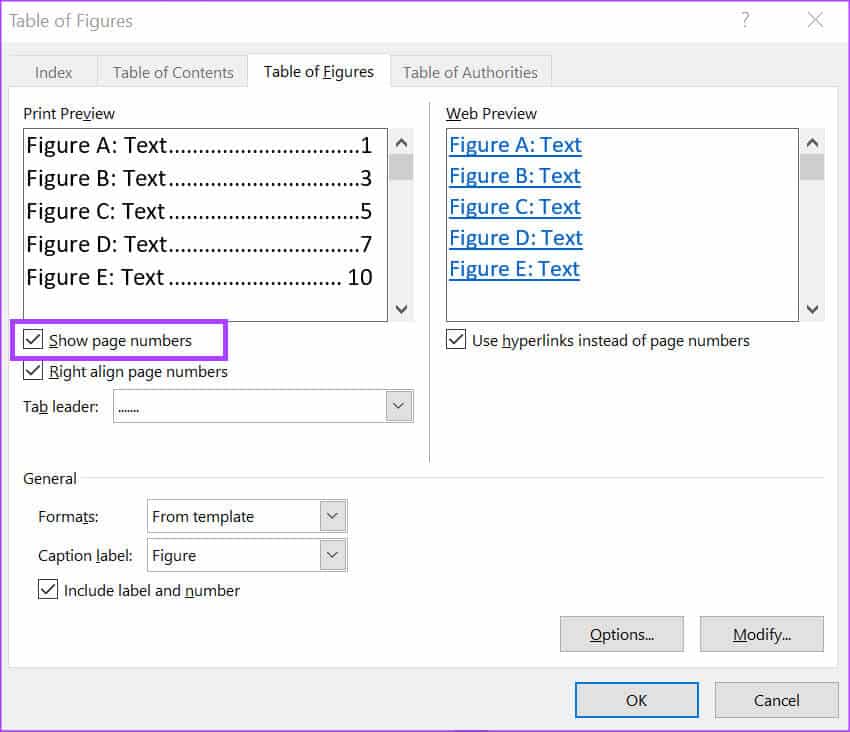Toggle Include label and number checkbox
850x732 pixels.
(x=47, y=590)
